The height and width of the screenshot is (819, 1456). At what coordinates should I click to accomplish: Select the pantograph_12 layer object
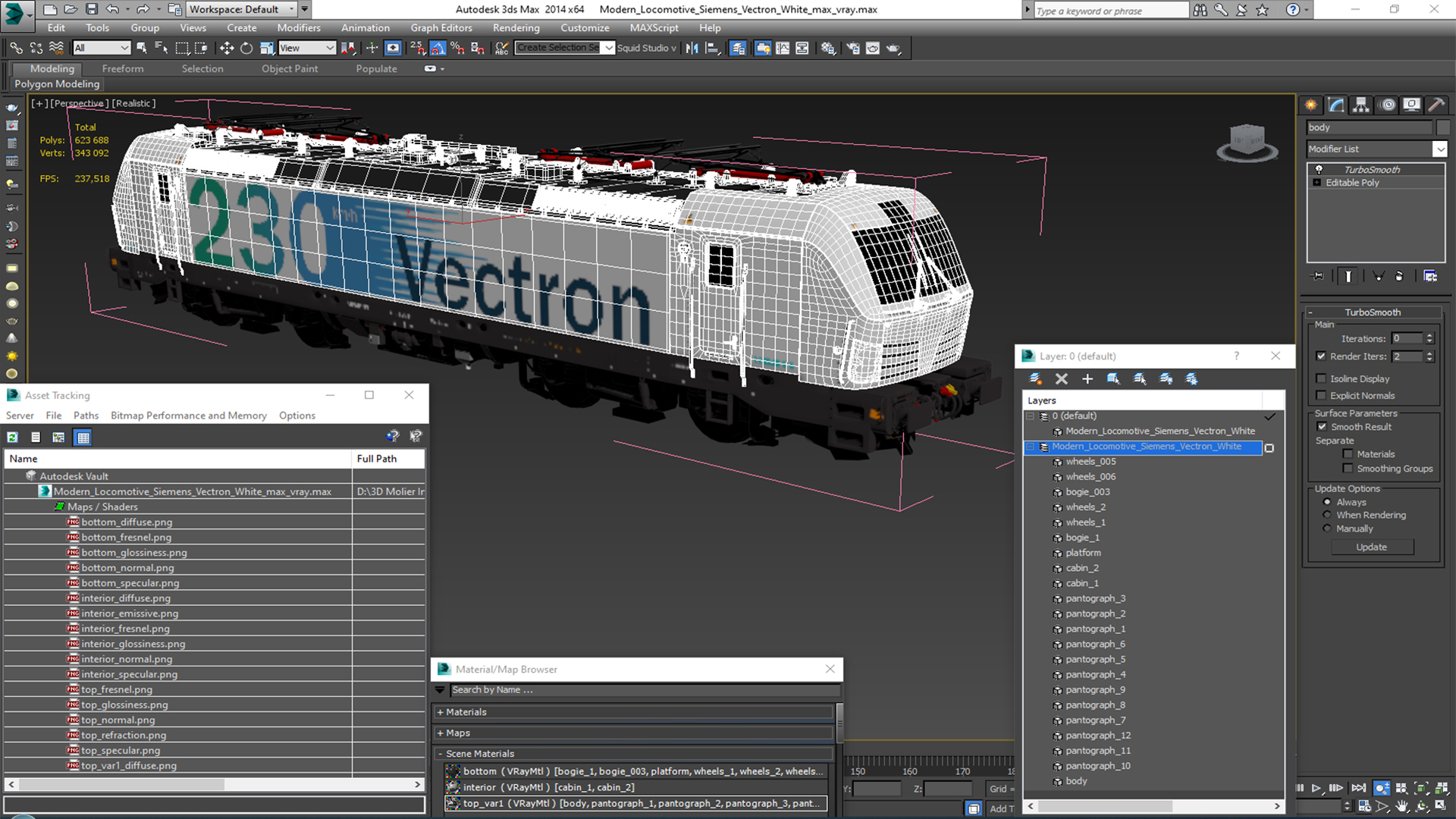click(1097, 736)
